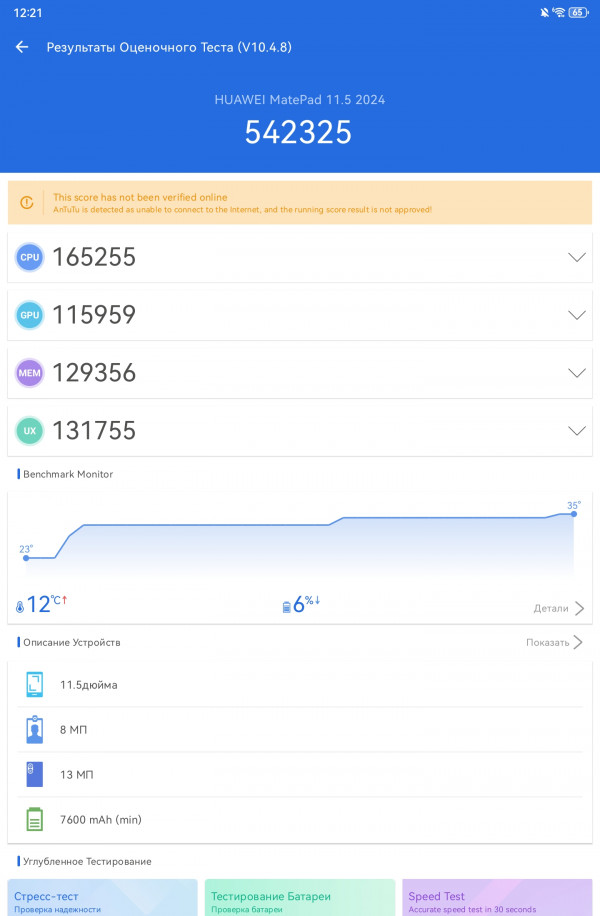This screenshot has width=600, height=916.
Task: Click the Углубленное Тестирование heading
Action: point(87,861)
